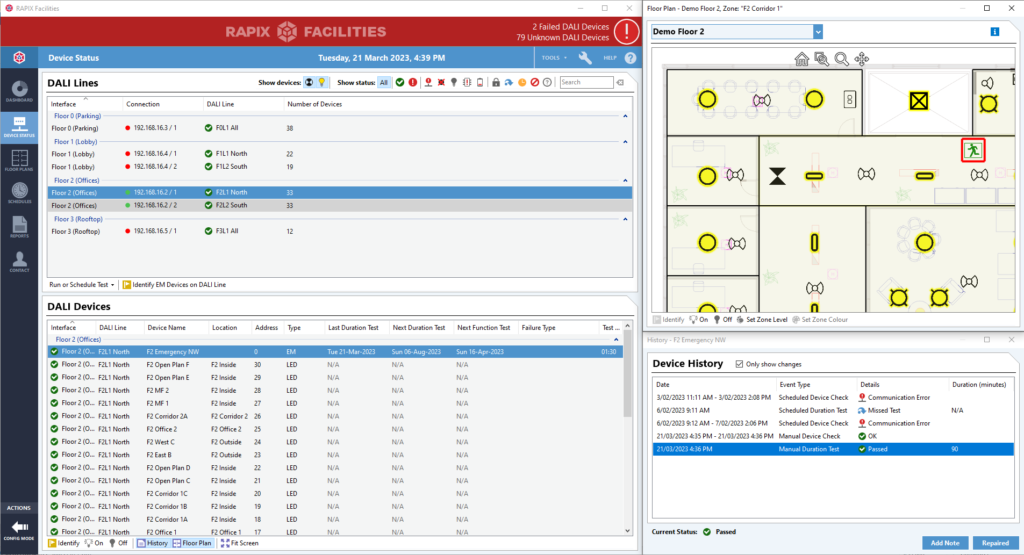Filter by locked padlock status
The image size is (1024, 555).
click(496, 82)
